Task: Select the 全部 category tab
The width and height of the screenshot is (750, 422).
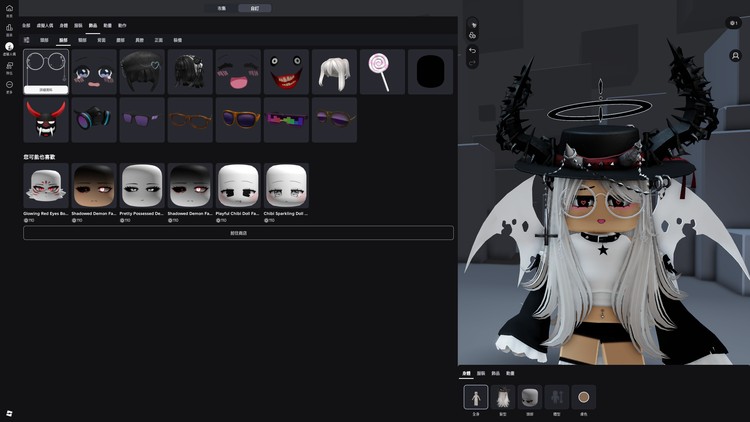Action: click(x=27, y=25)
